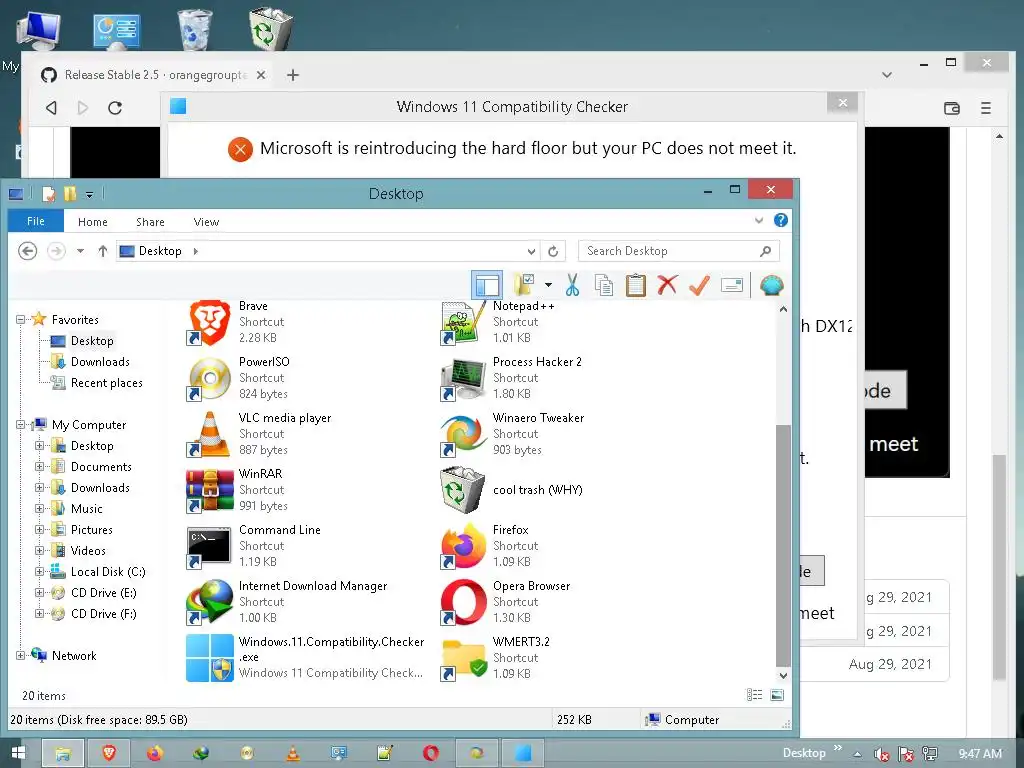Open folder options toolbar icon
The height and width of the screenshot is (768, 1024).
(524, 285)
